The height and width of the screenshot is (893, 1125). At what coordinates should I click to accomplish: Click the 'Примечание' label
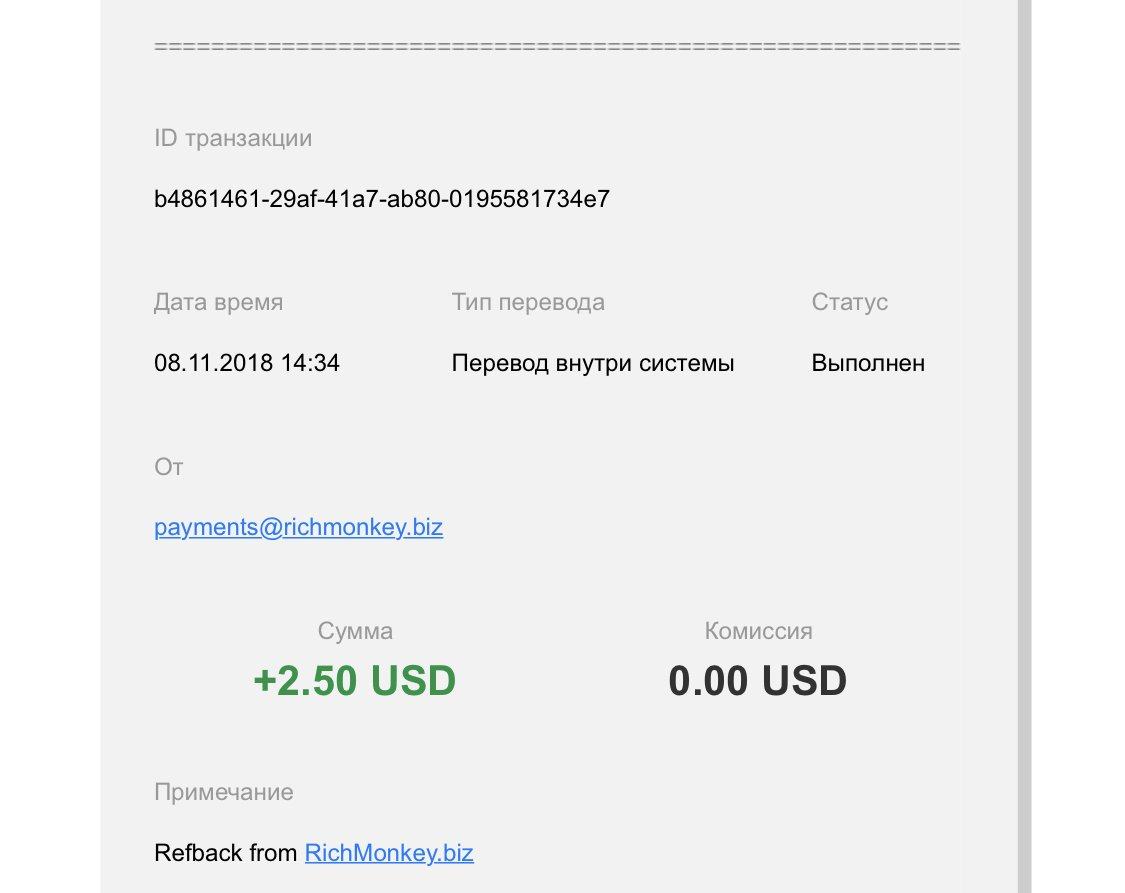click(224, 792)
